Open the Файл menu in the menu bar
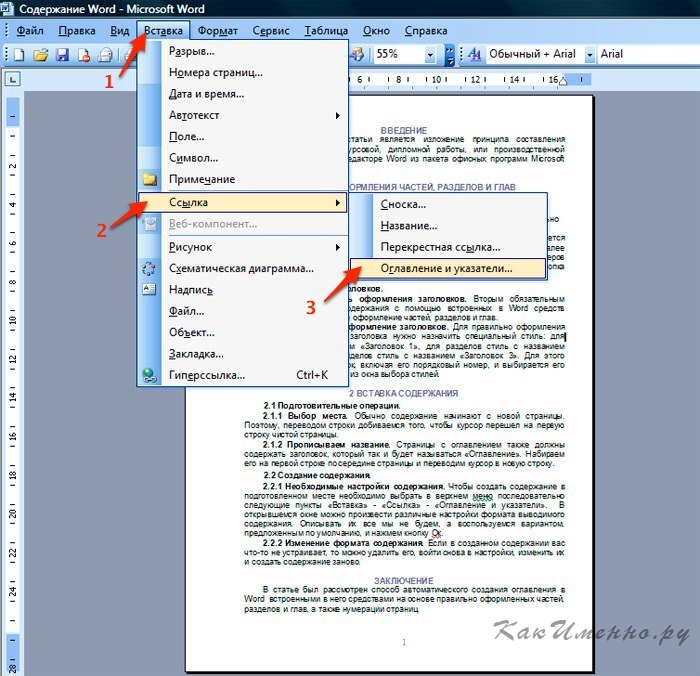The height and width of the screenshot is (676, 700). (30, 31)
